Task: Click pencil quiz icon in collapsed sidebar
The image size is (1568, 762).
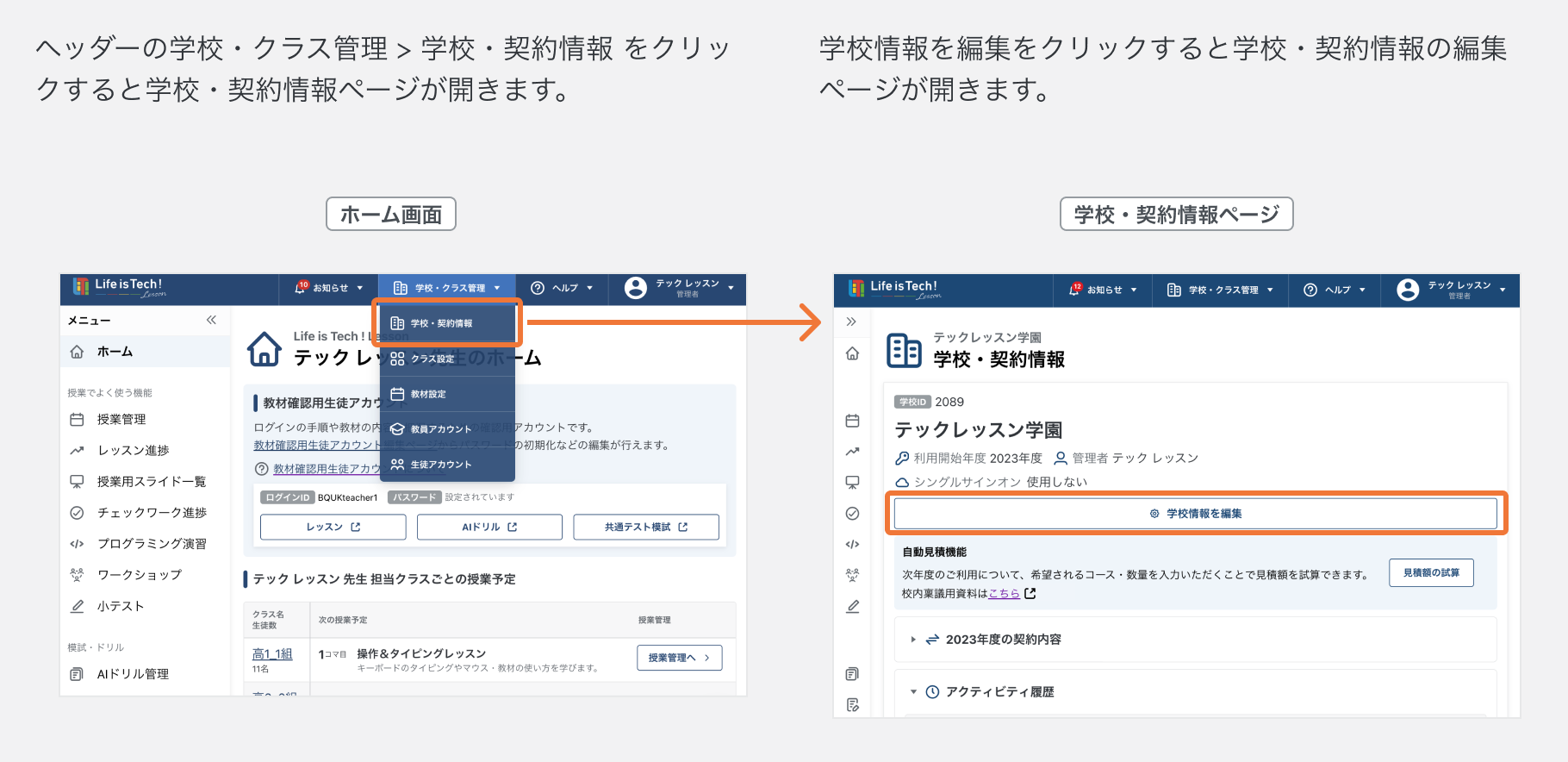Action: tap(852, 606)
